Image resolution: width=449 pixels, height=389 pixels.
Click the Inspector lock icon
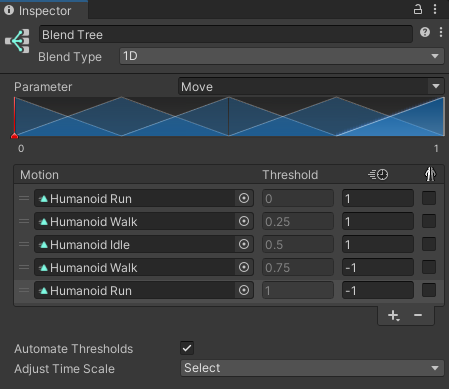click(x=418, y=9)
